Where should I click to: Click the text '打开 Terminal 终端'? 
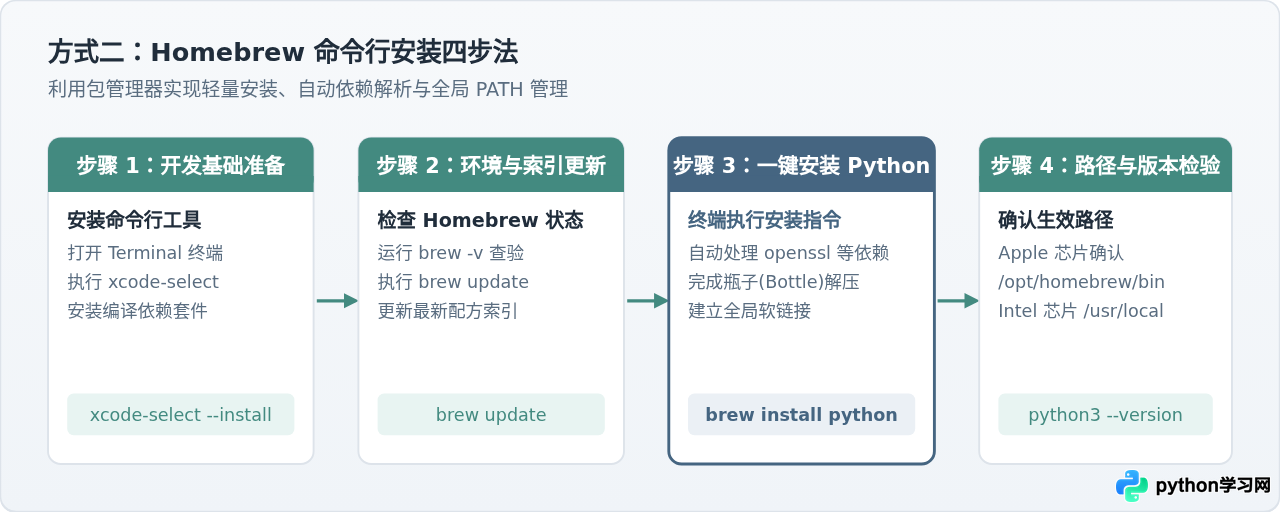pos(145,252)
